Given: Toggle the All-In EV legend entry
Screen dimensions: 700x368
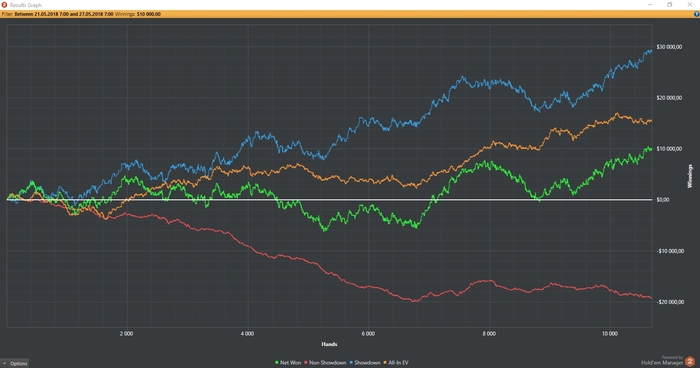Looking at the screenshot, I should click(396, 363).
